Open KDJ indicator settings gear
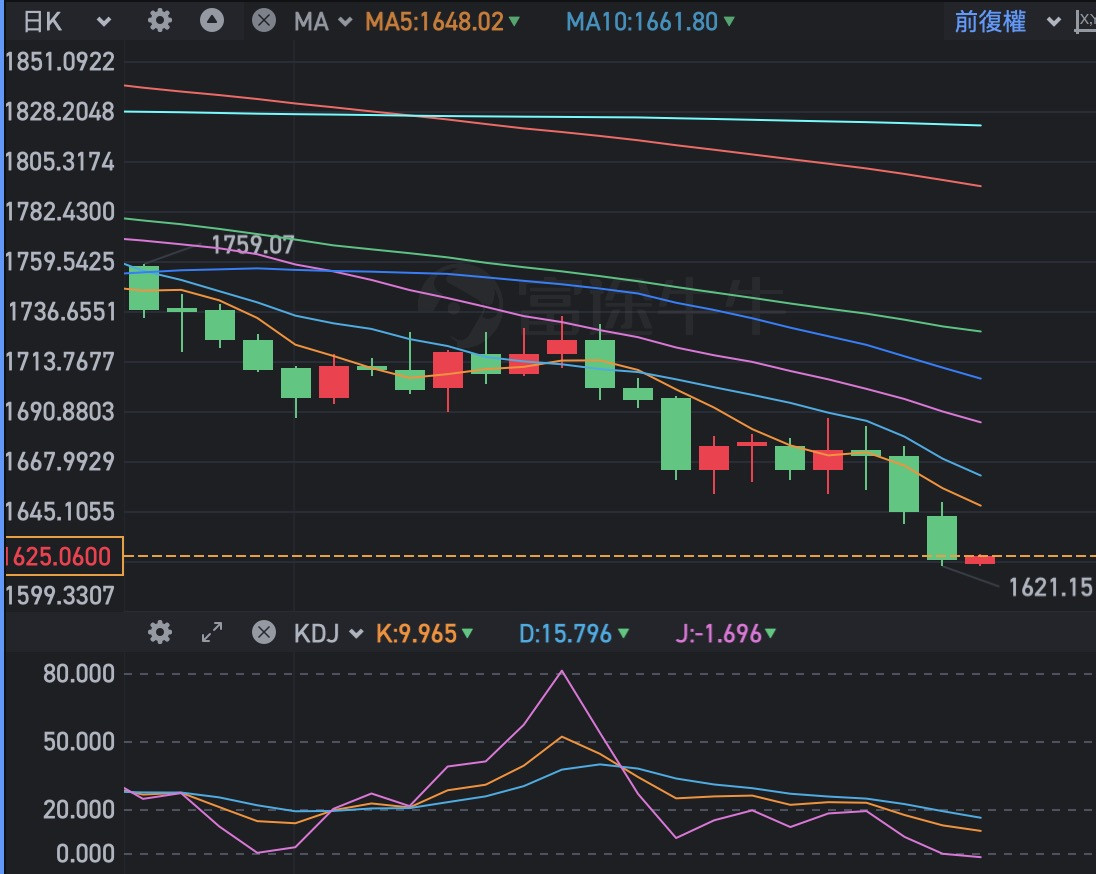The image size is (1096, 874). 159,633
